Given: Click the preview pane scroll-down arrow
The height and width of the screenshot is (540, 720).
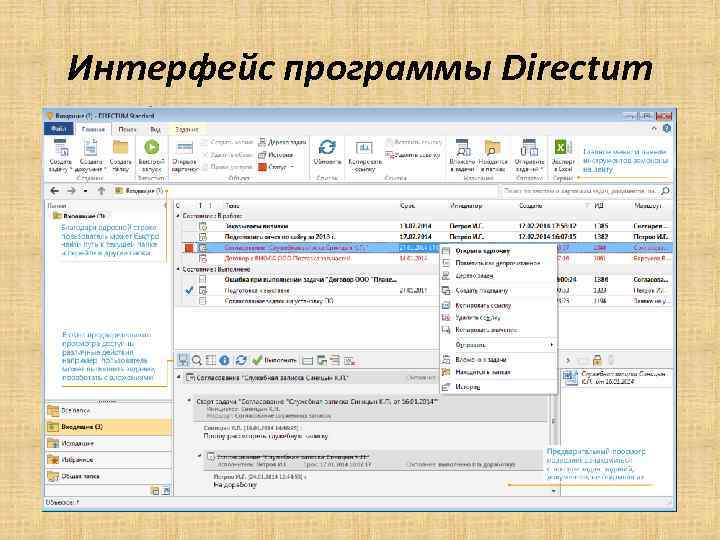Looking at the screenshot, I should tap(554, 491).
